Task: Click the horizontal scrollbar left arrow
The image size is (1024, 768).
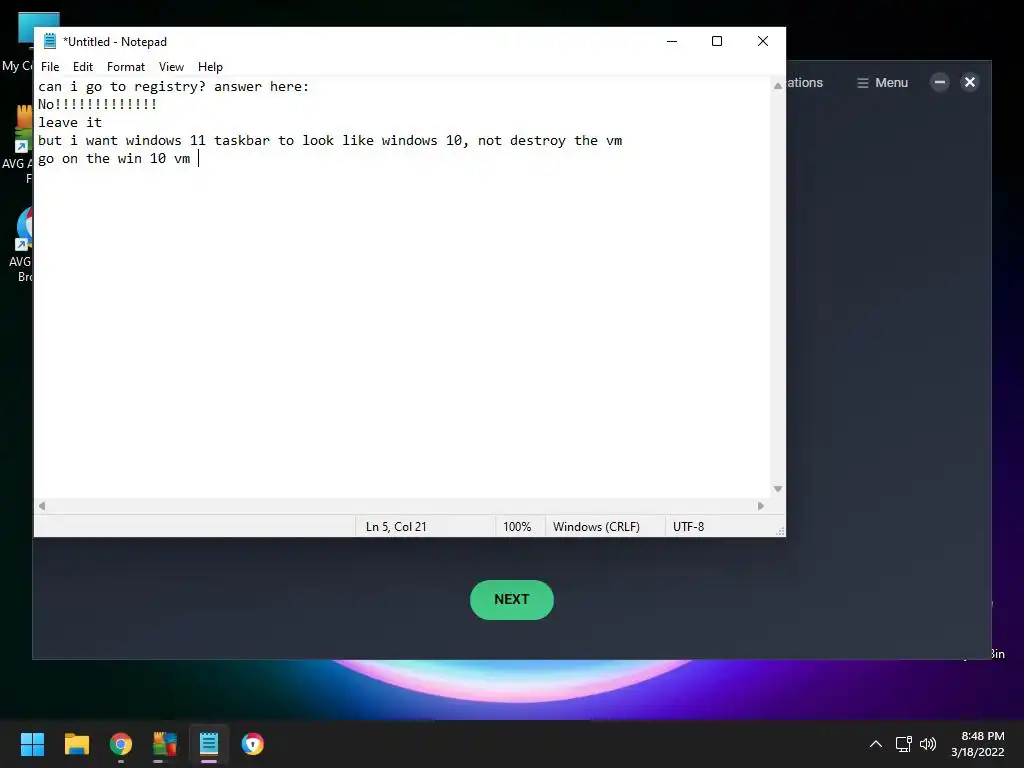Action: click(x=42, y=505)
